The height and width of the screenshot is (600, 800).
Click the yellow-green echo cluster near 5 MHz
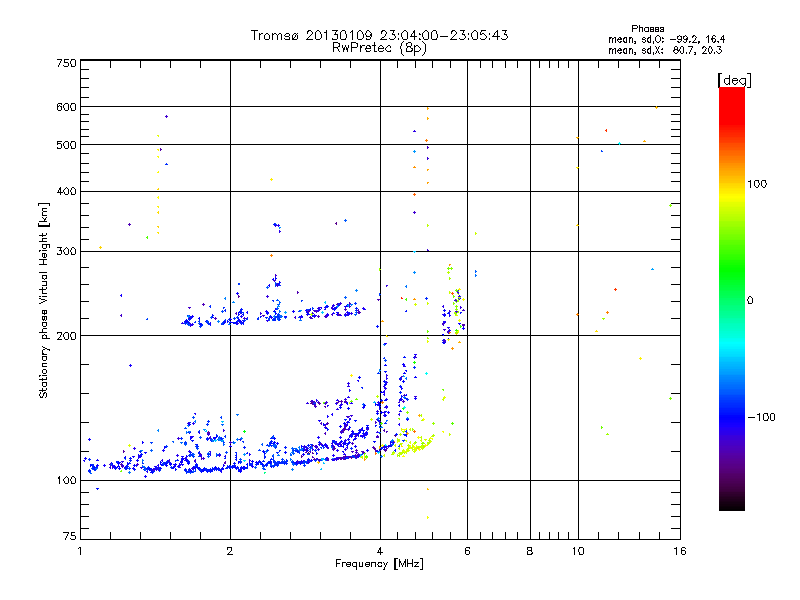pyautogui.click(x=413, y=445)
